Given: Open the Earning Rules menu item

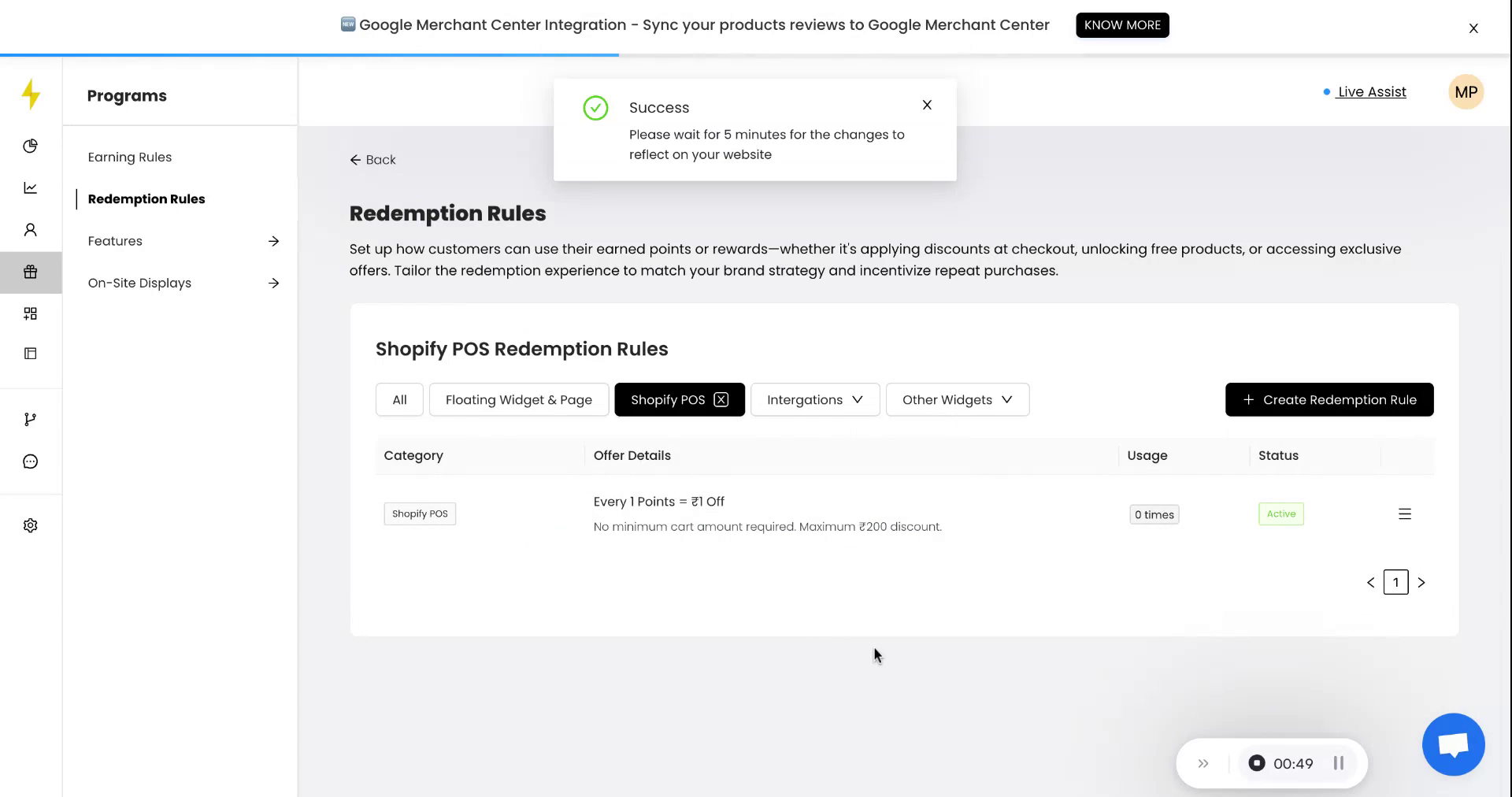Looking at the screenshot, I should click(130, 157).
